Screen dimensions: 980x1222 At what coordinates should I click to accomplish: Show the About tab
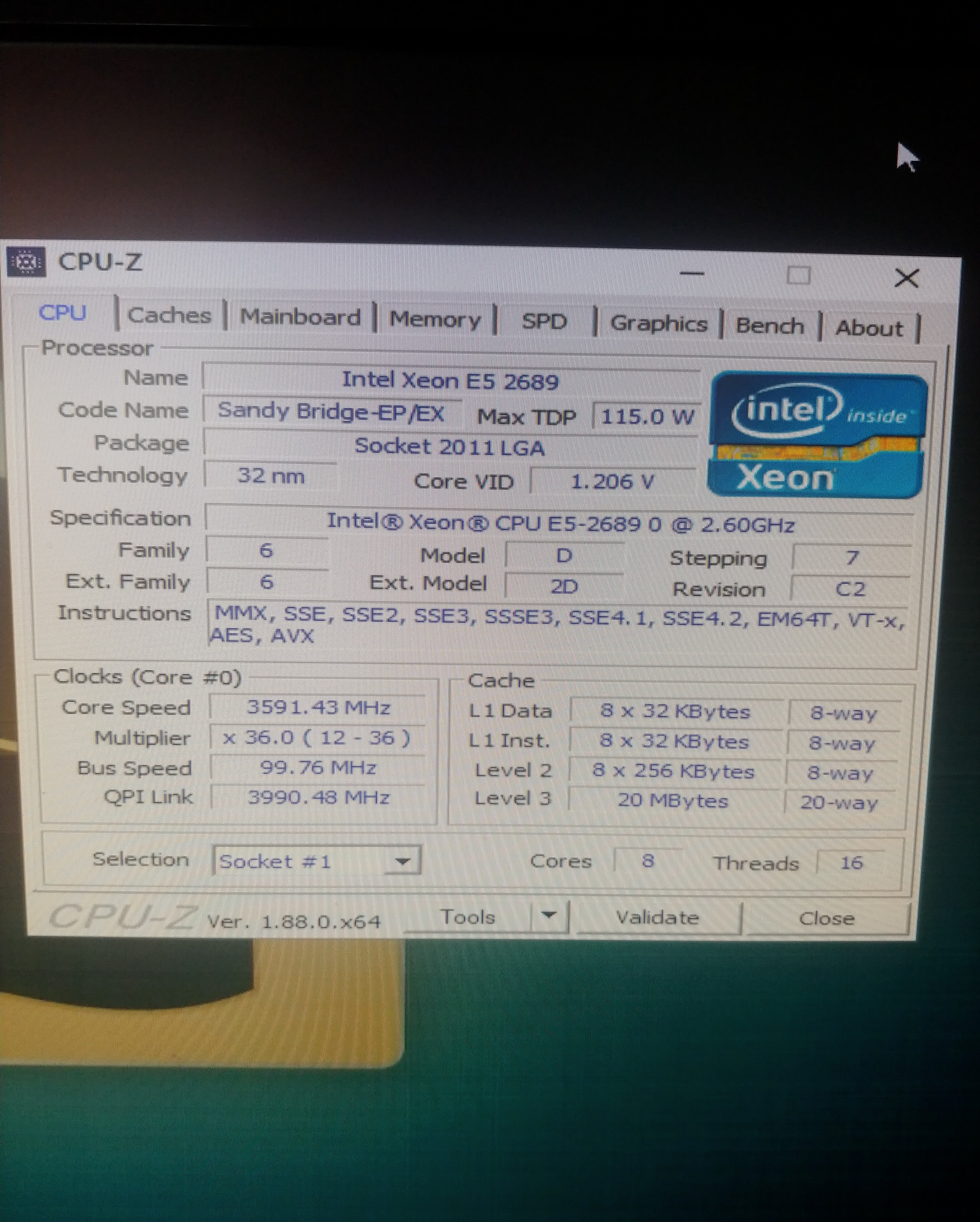click(x=869, y=329)
